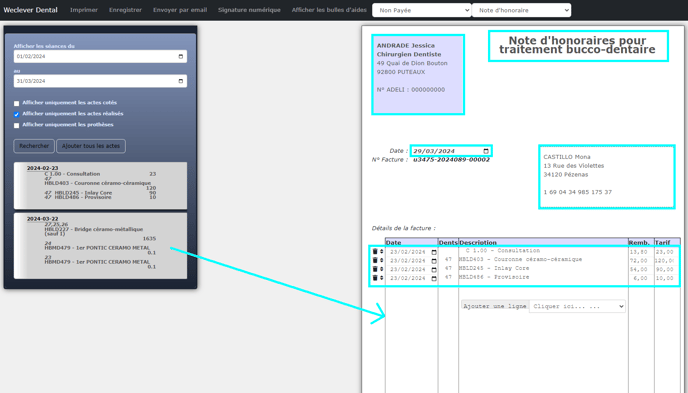Click Imprimer in the top menu
This screenshot has width=688, height=393.
(84, 10)
